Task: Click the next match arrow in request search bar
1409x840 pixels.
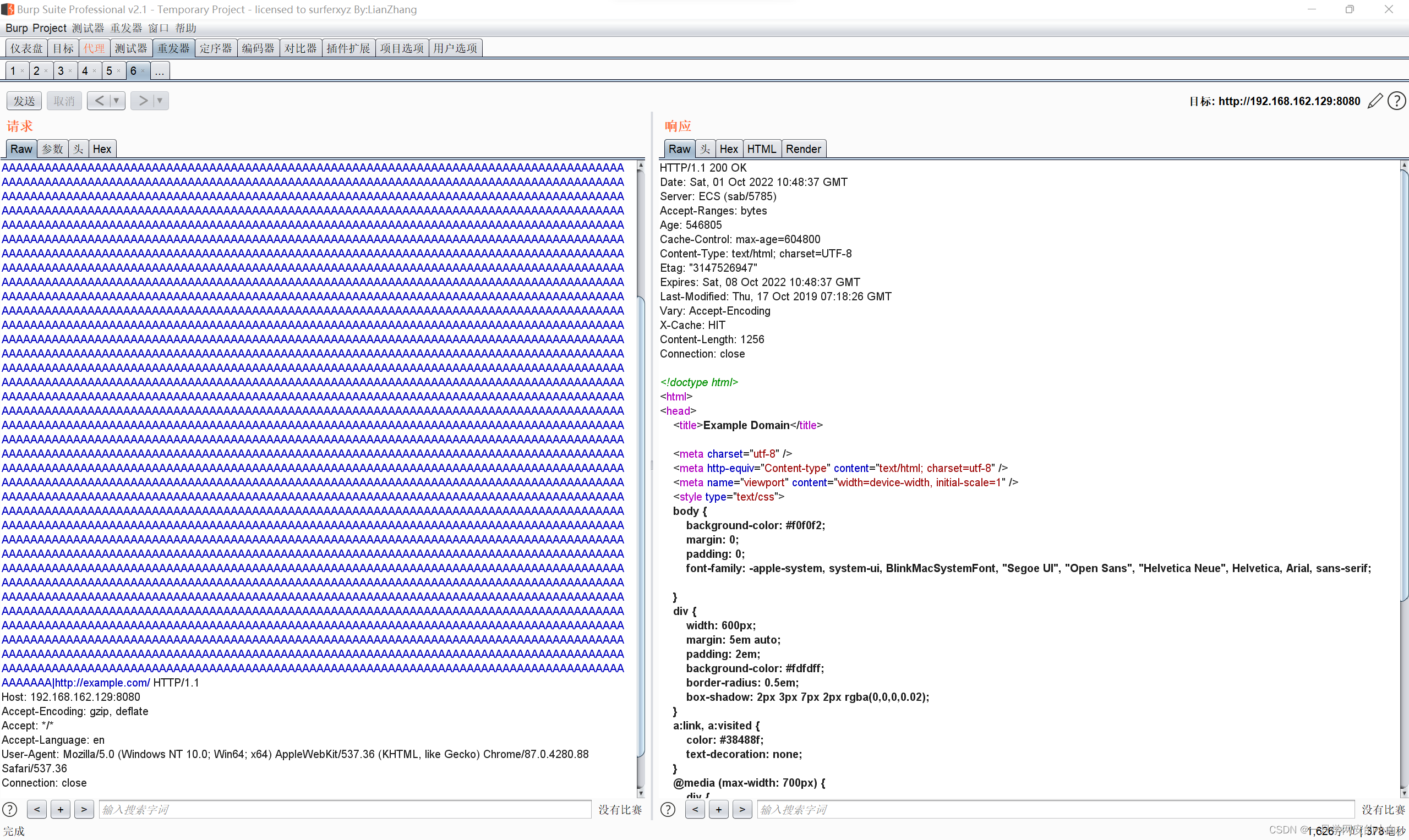Action: (x=84, y=809)
